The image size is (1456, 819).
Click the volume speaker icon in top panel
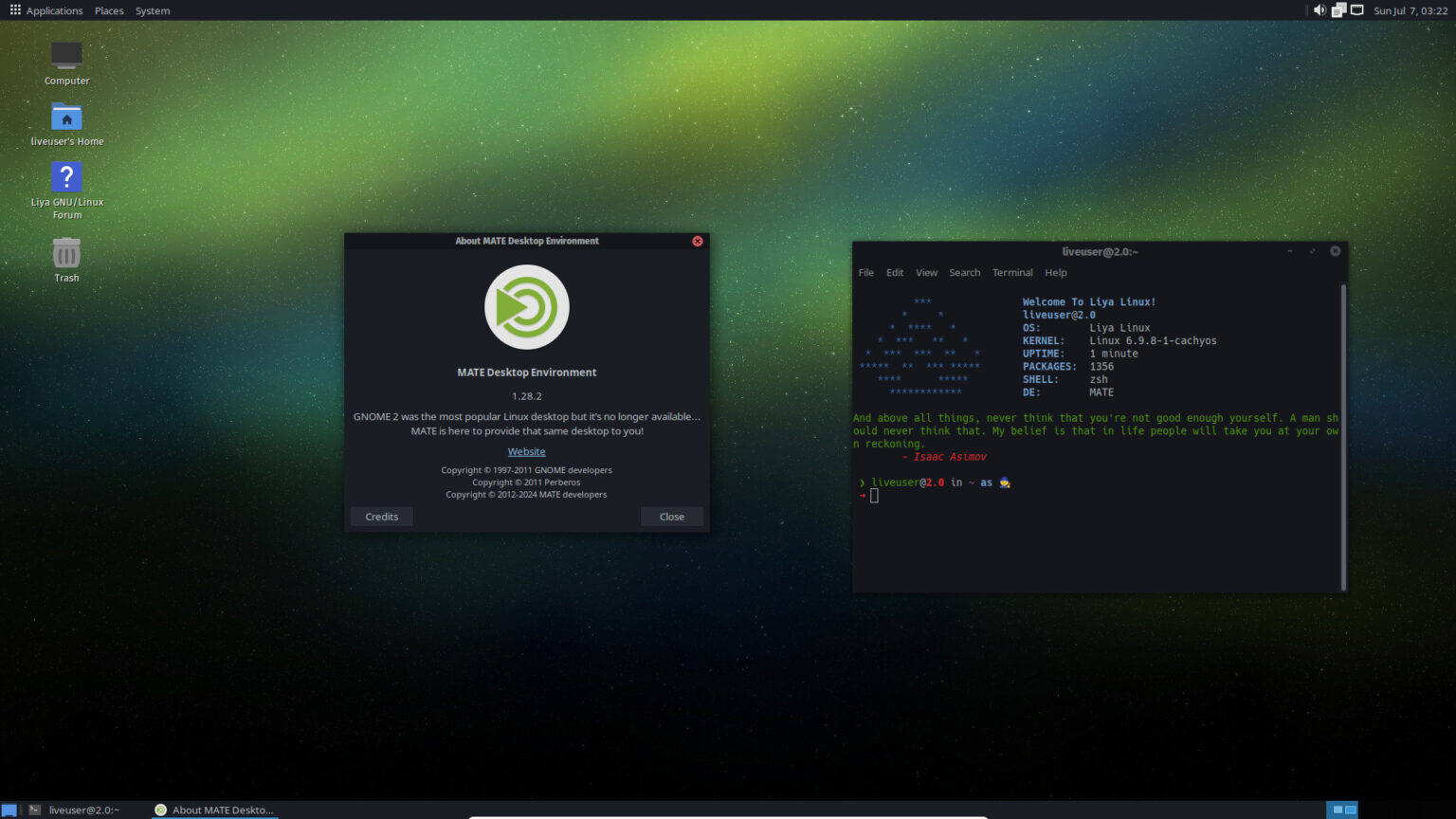[1319, 10]
